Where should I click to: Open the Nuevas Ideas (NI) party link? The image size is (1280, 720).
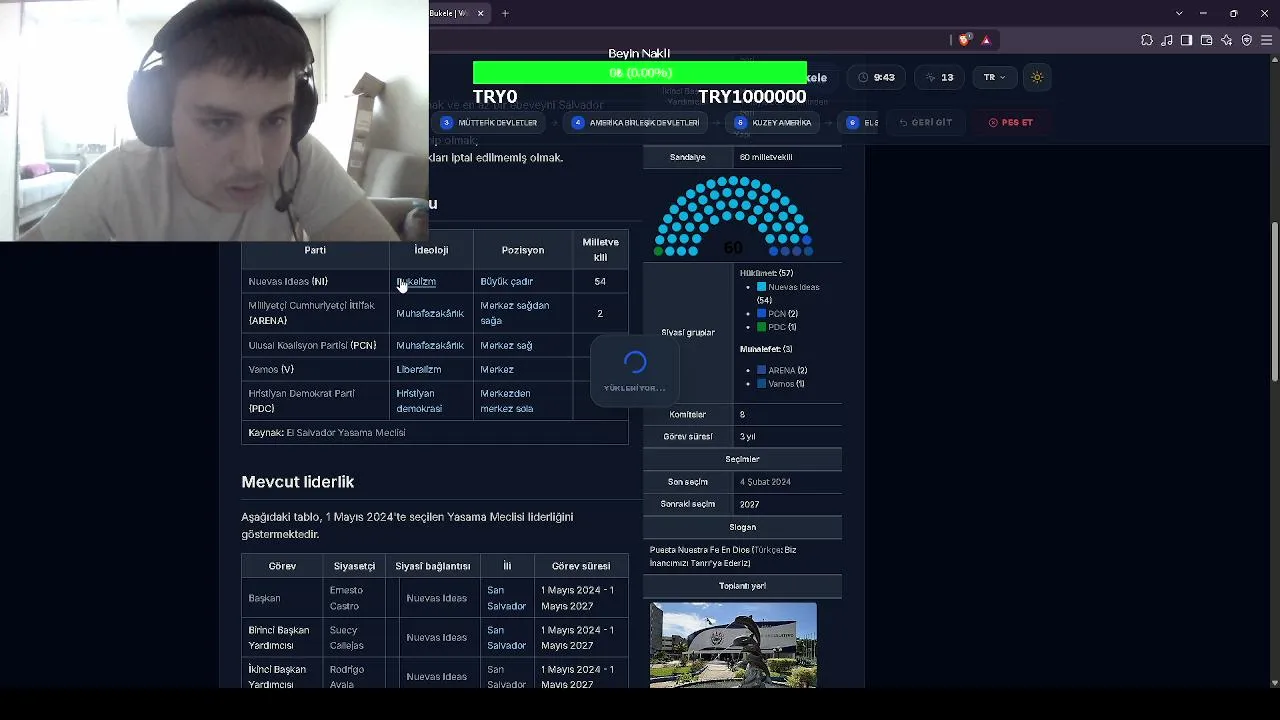click(288, 282)
